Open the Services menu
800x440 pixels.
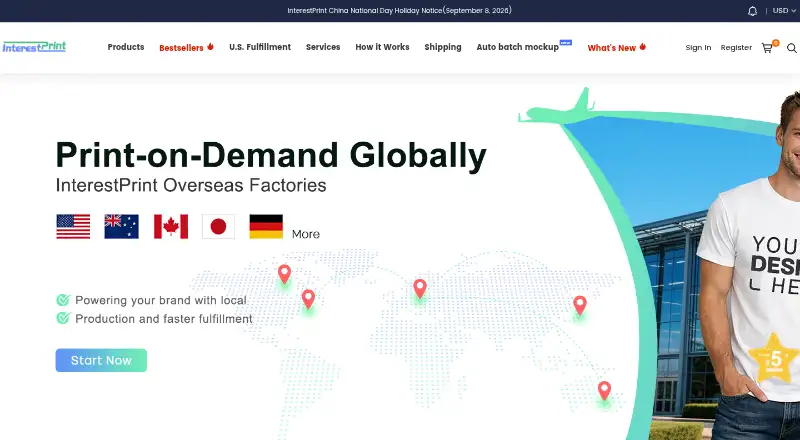(x=323, y=47)
